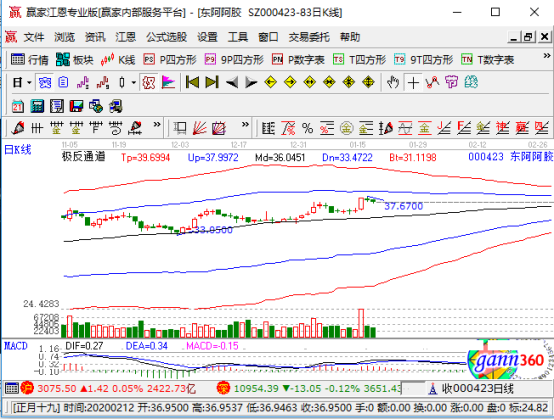Screen dimensions: 554x420
Task: Click the 收000423日线 status entry
Action: click(478, 389)
